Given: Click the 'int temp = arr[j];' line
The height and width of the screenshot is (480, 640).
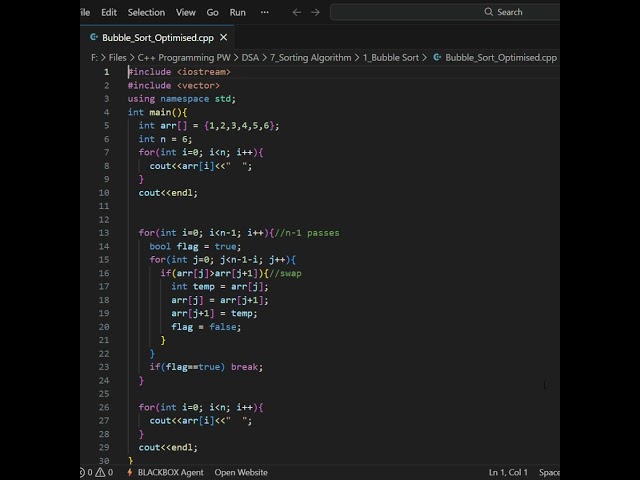Looking at the screenshot, I should click(x=220, y=287).
